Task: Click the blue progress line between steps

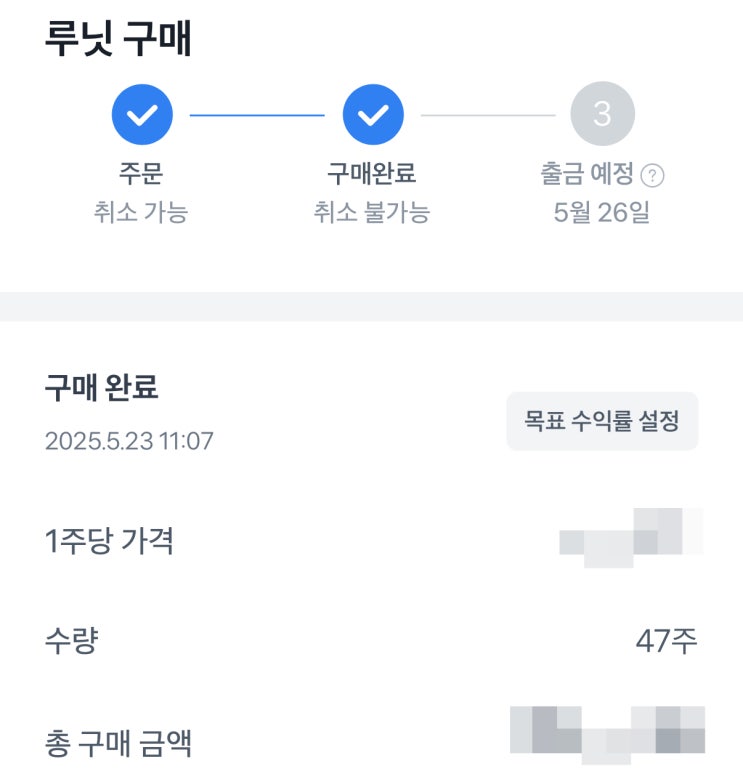Action: click(x=257, y=115)
